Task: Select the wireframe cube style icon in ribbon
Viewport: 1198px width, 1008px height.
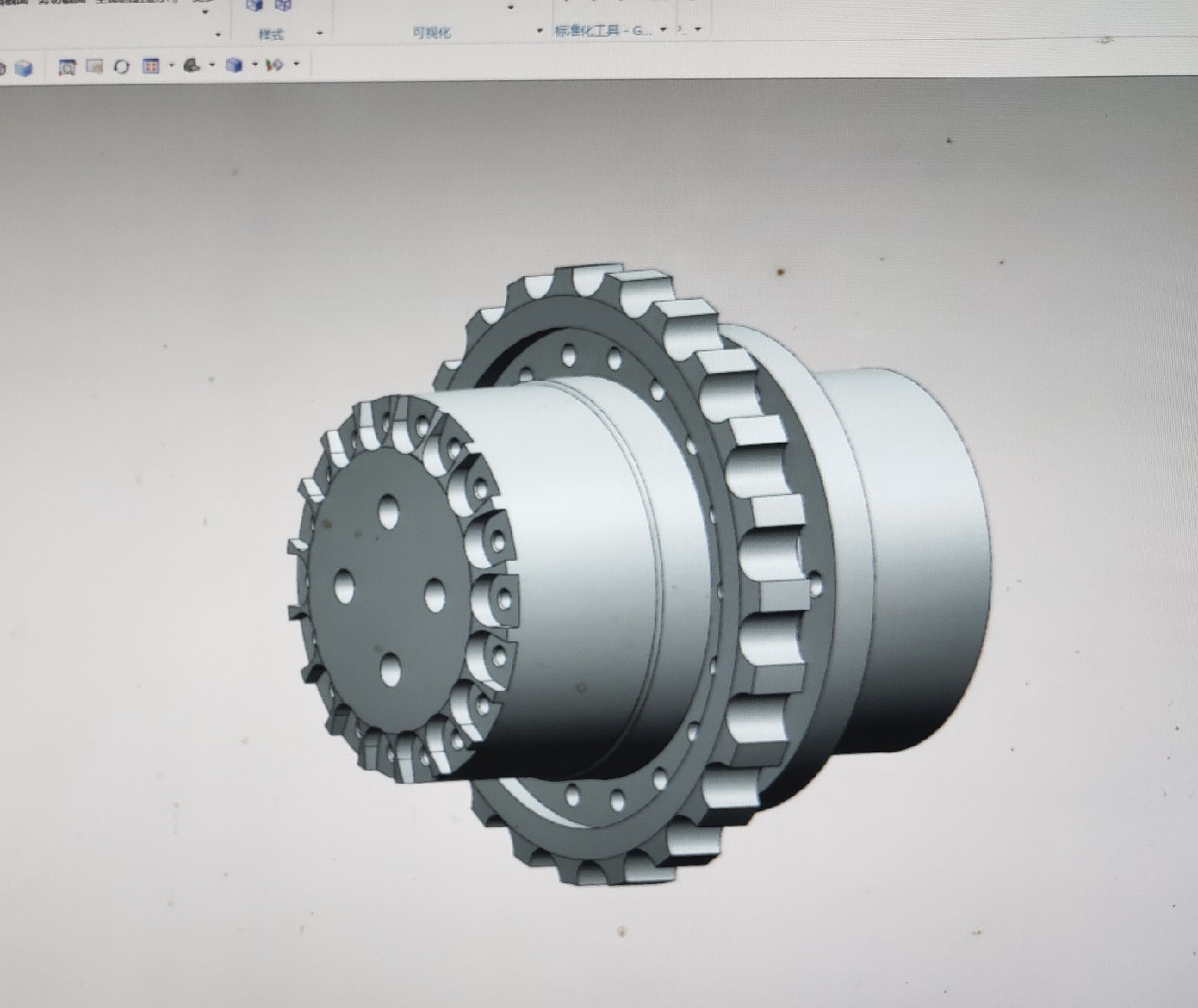Action: (x=283, y=5)
